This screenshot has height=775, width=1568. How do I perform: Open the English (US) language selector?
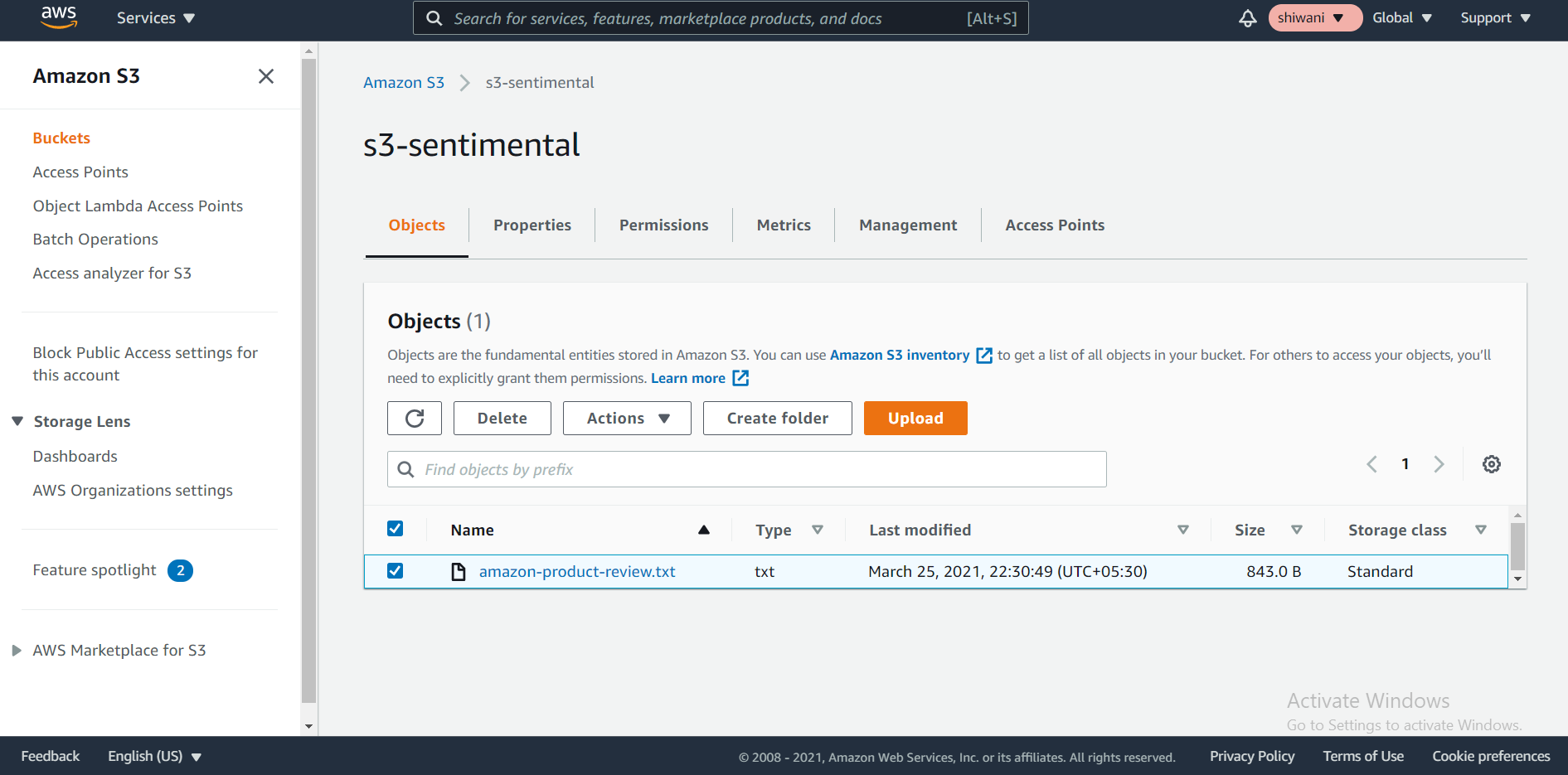point(155,756)
